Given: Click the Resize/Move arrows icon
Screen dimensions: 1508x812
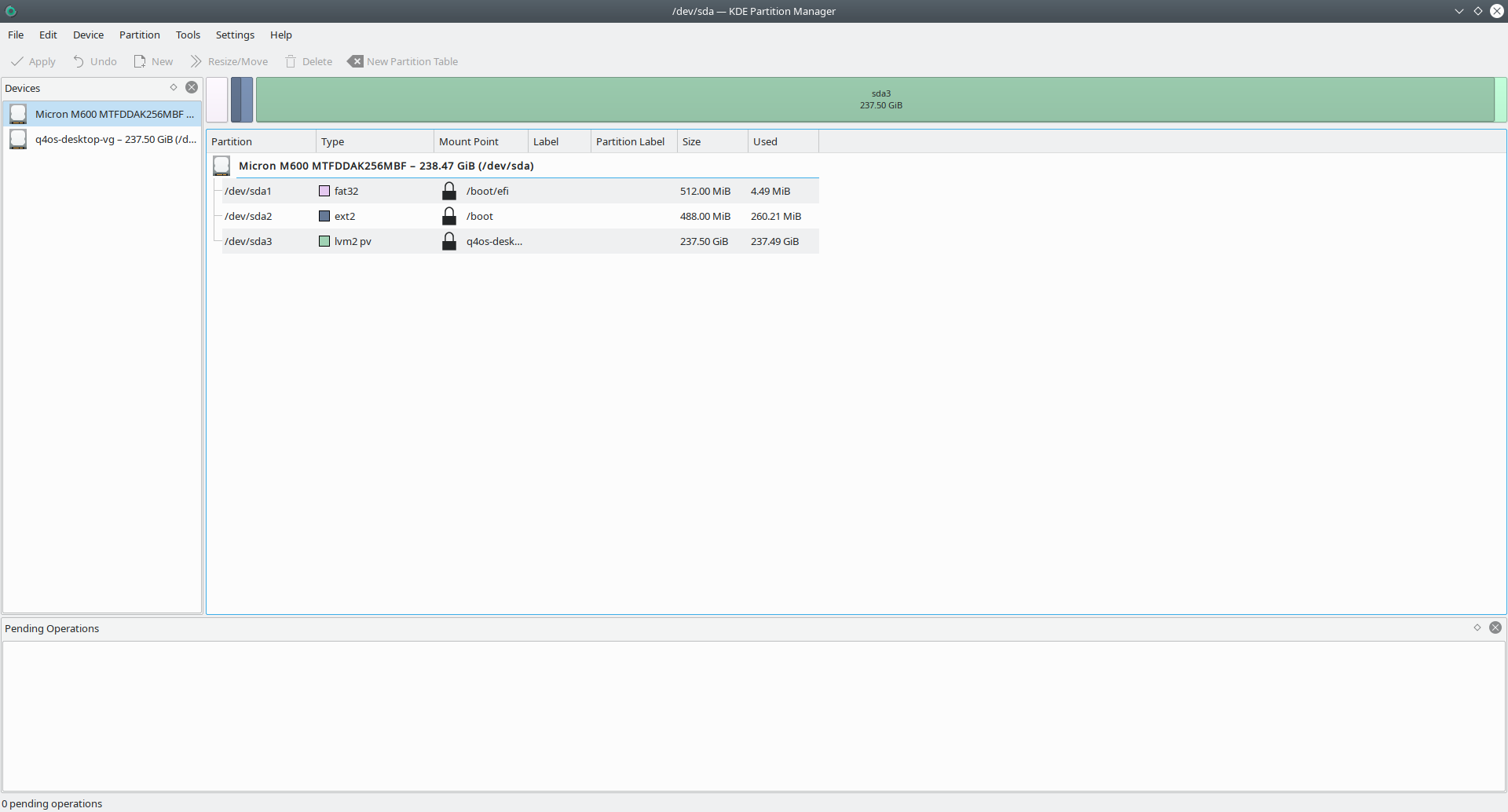Looking at the screenshot, I should (x=196, y=61).
